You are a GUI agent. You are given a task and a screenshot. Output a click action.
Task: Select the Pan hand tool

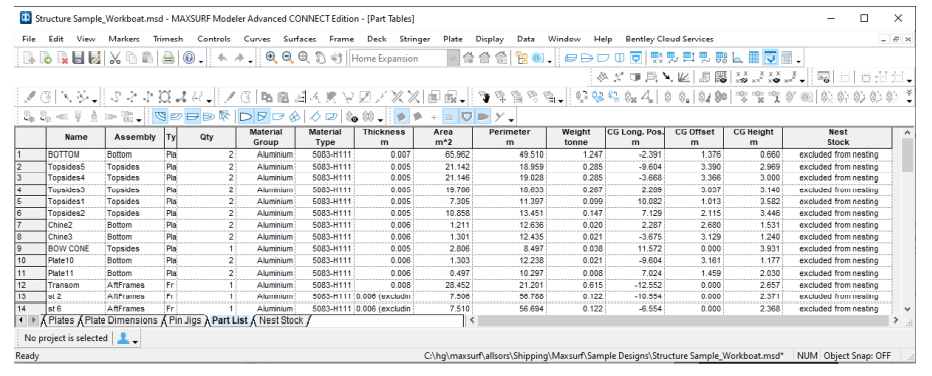[x=320, y=58]
